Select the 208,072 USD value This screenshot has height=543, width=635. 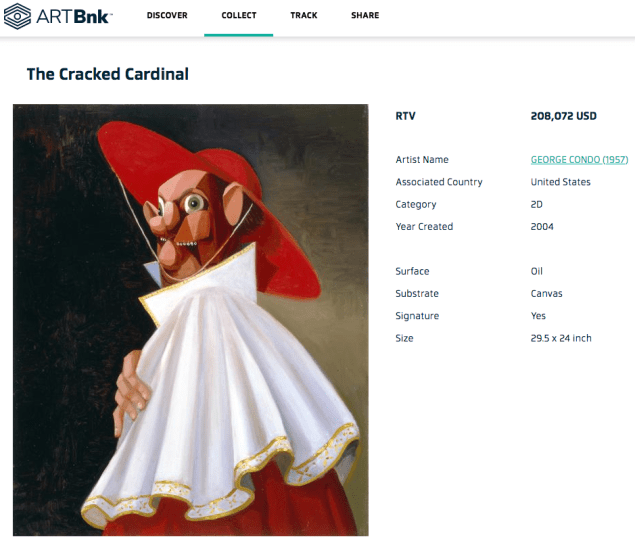563,116
